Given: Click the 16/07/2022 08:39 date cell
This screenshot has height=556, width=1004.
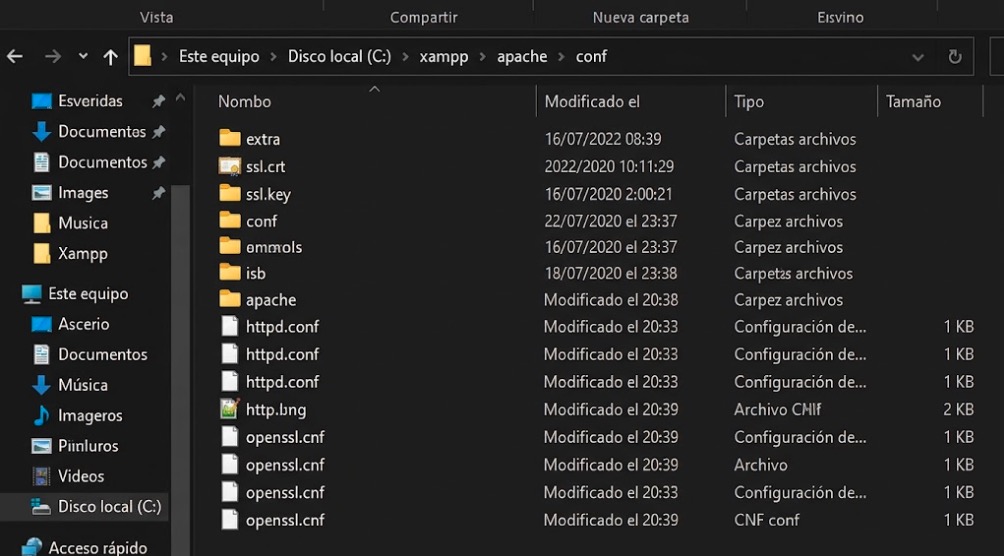Looking at the screenshot, I should coord(603,139).
